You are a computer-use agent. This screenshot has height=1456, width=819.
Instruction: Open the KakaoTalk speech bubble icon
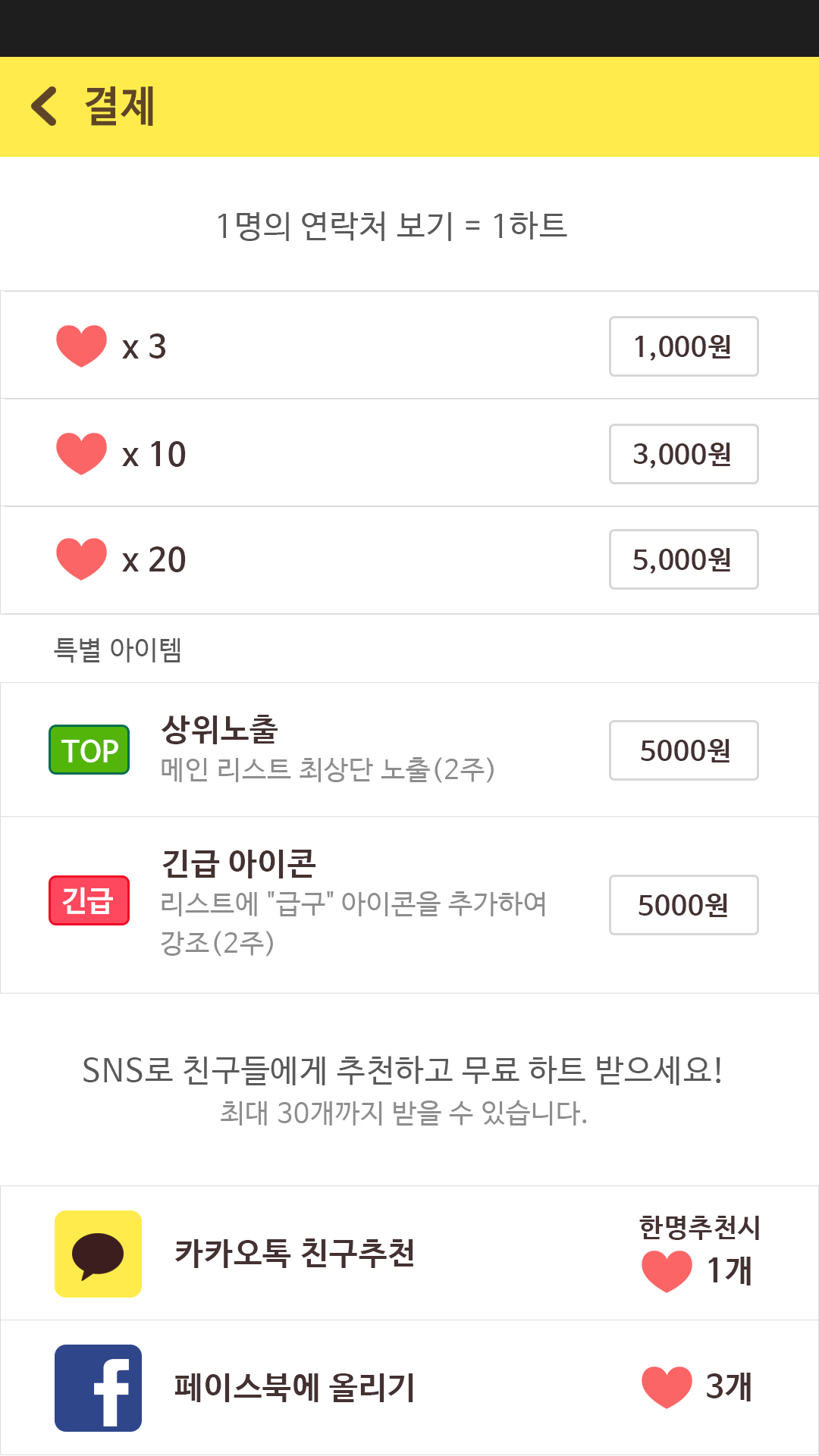pyautogui.click(x=98, y=1254)
